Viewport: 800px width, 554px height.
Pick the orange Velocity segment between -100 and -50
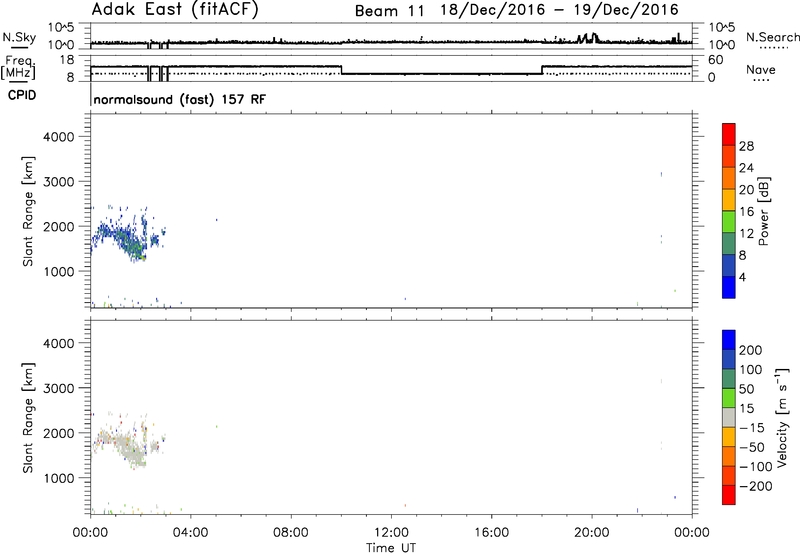click(x=729, y=456)
